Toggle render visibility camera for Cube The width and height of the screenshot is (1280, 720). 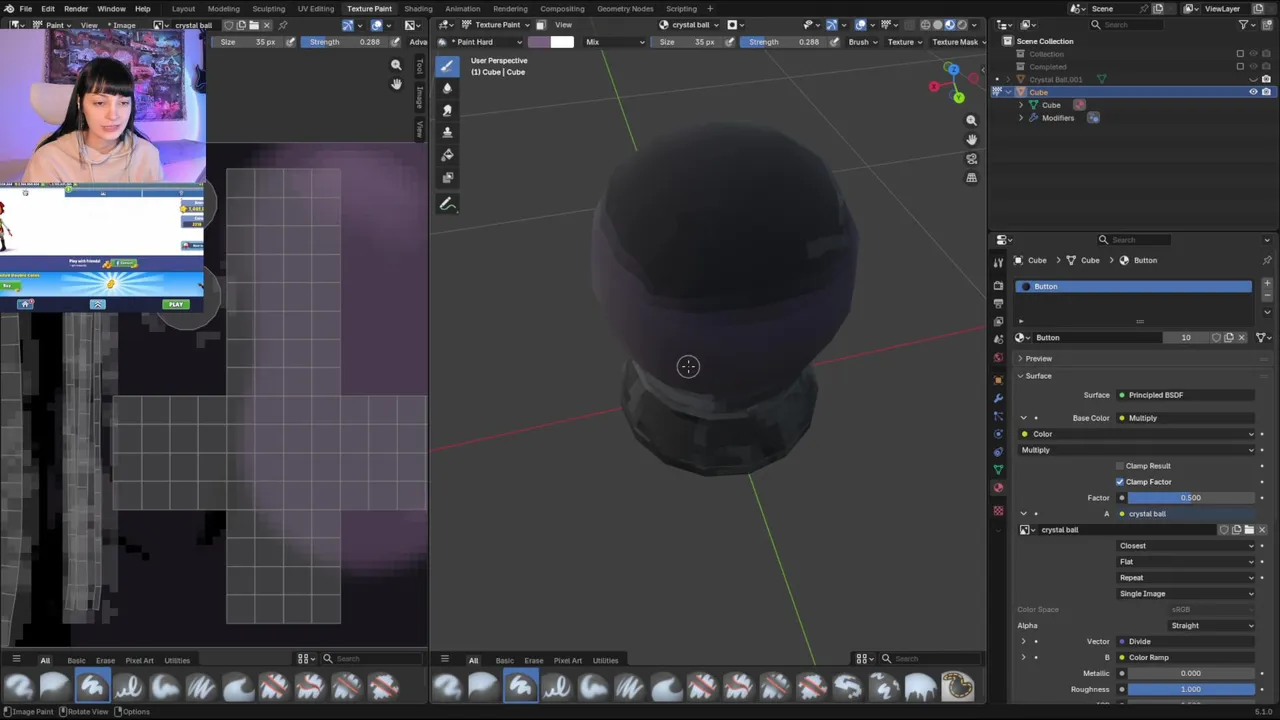[x=1266, y=92]
